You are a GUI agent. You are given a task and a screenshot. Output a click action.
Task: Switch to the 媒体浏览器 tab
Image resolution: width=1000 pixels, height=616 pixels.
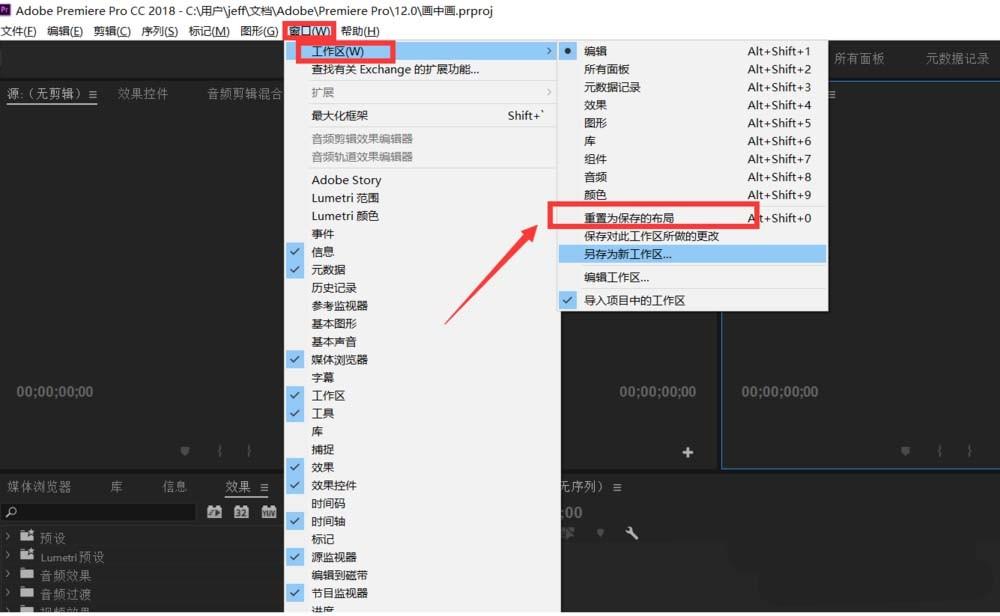pos(38,487)
